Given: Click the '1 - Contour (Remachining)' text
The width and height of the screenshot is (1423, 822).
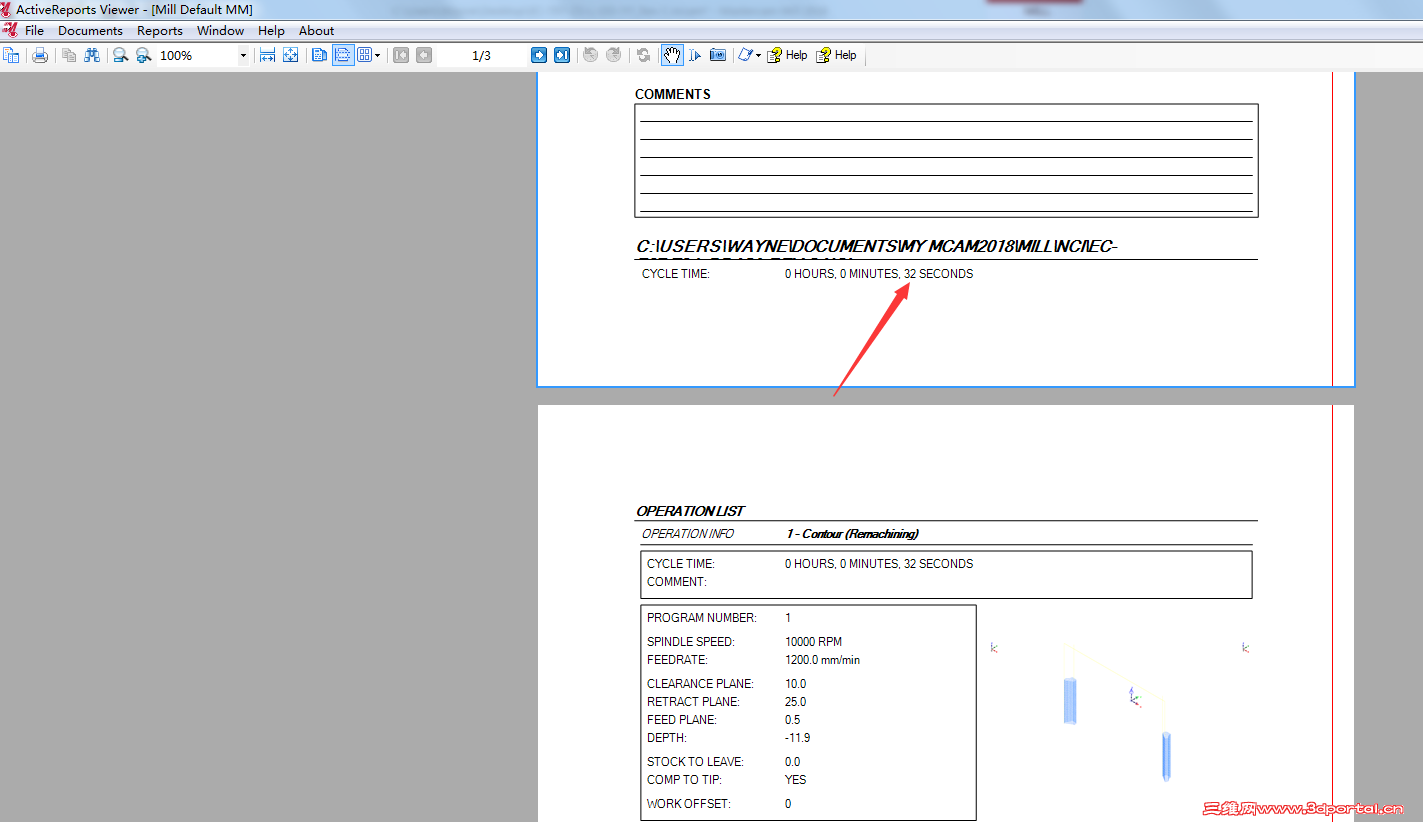Looking at the screenshot, I should click(852, 533).
